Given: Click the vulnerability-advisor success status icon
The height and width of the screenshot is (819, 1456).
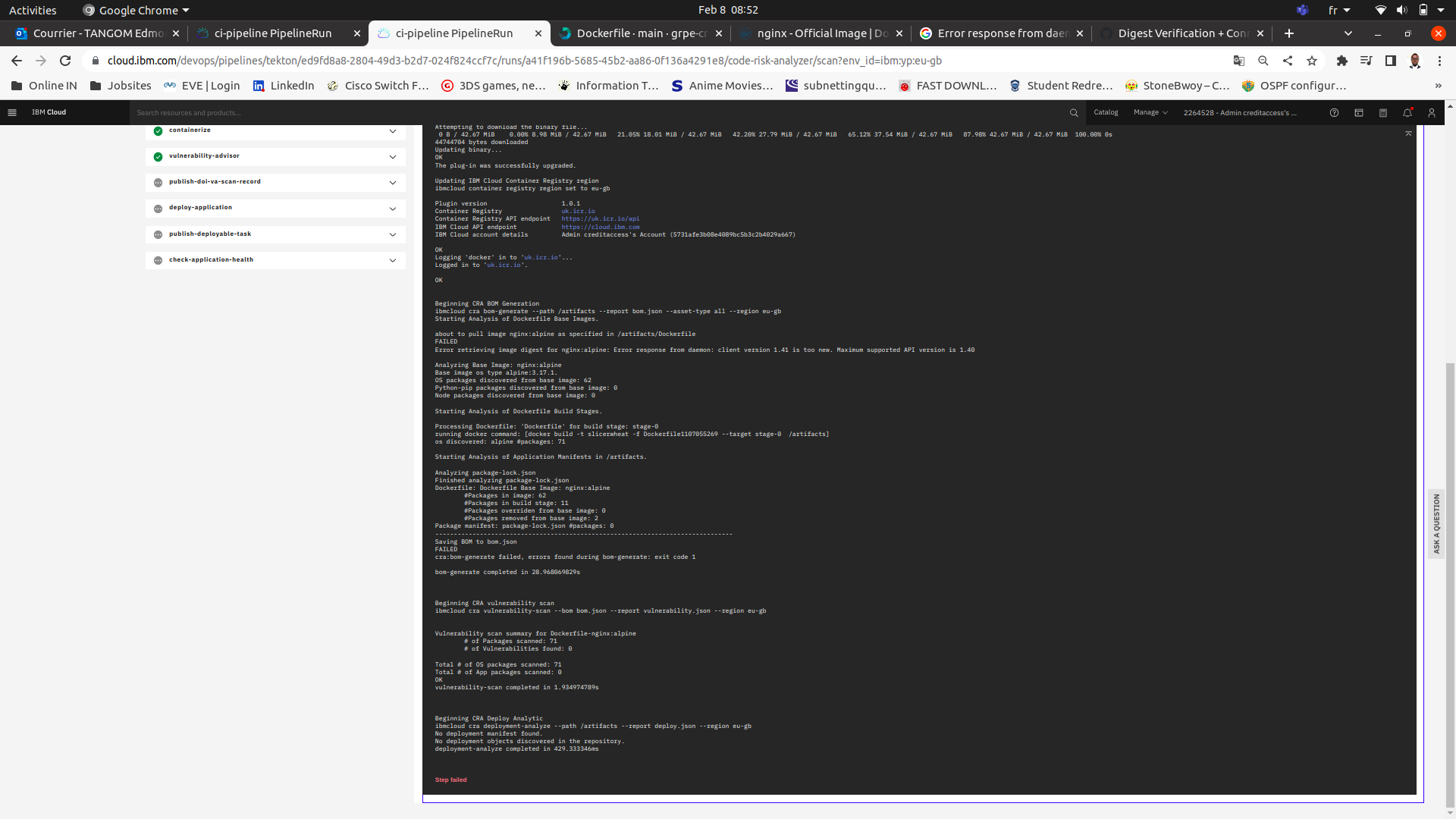Looking at the screenshot, I should pyautogui.click(x=158, y=157).
